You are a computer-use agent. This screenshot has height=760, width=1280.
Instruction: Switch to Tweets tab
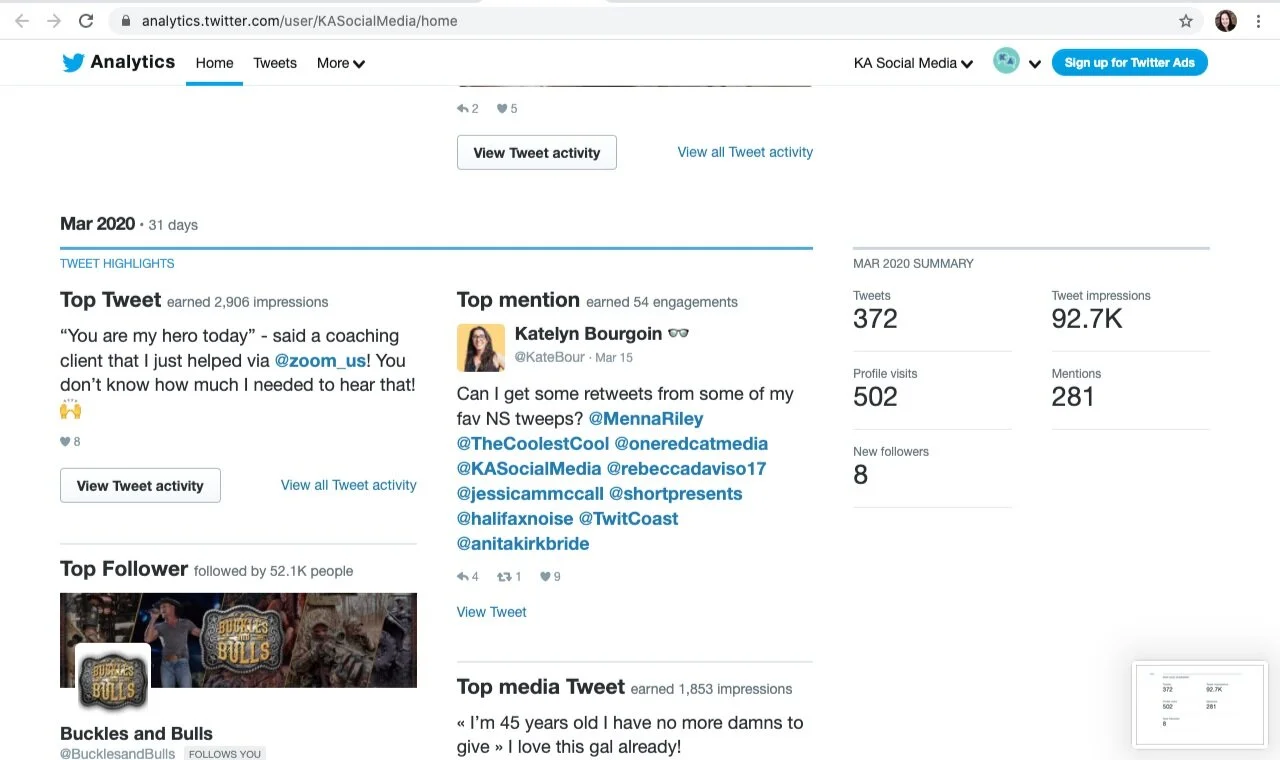pos(275,63)
